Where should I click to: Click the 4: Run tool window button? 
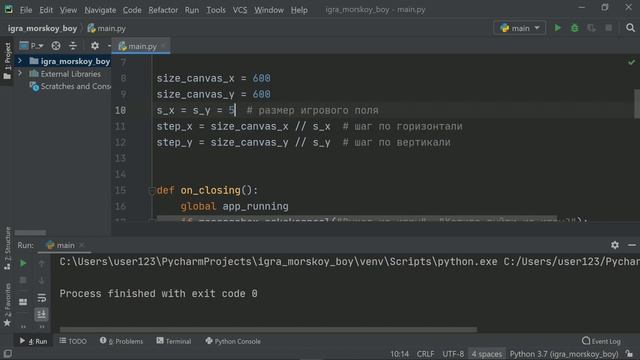pos(33,341)
